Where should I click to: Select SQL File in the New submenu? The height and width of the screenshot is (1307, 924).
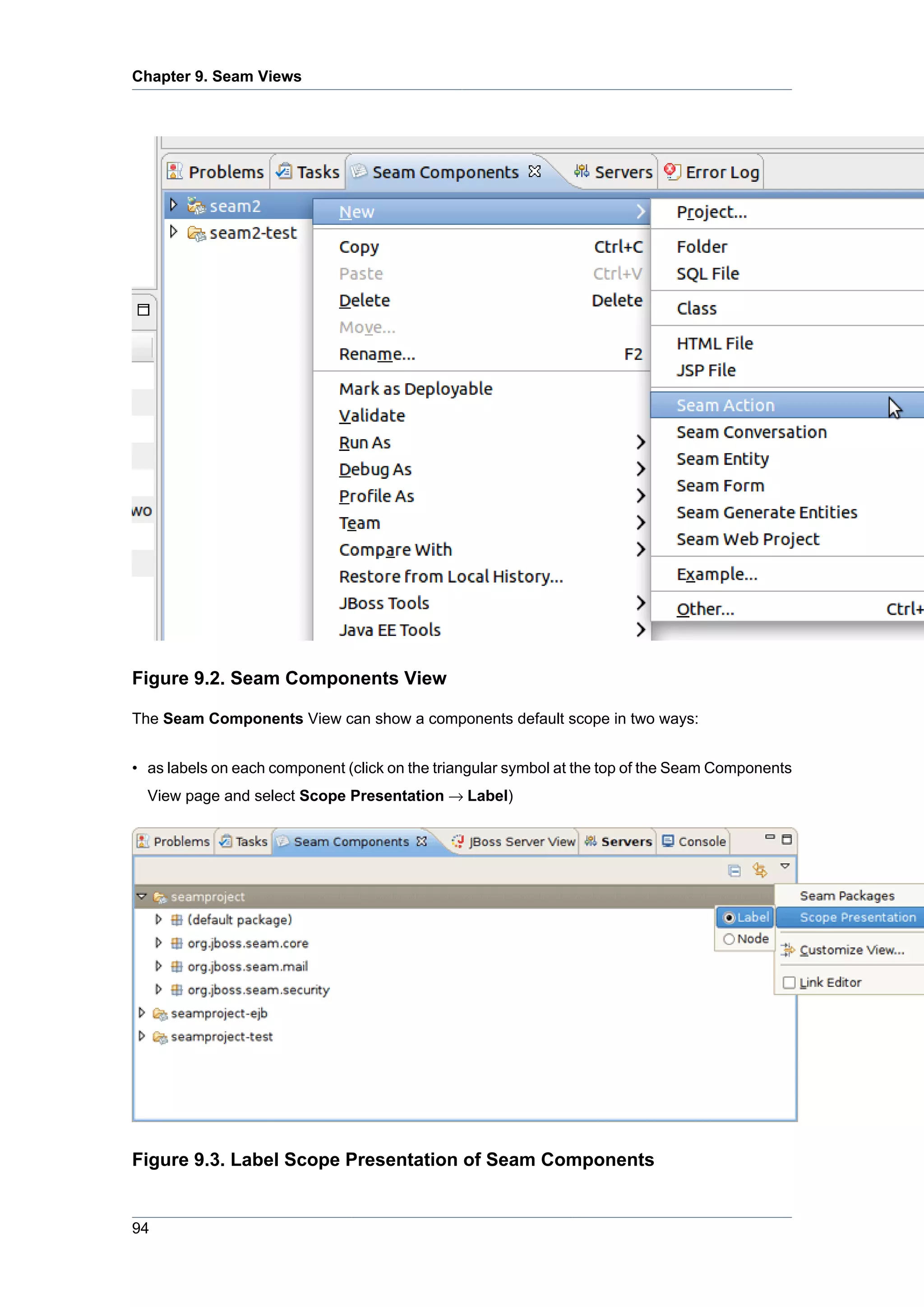coord(787,273)
